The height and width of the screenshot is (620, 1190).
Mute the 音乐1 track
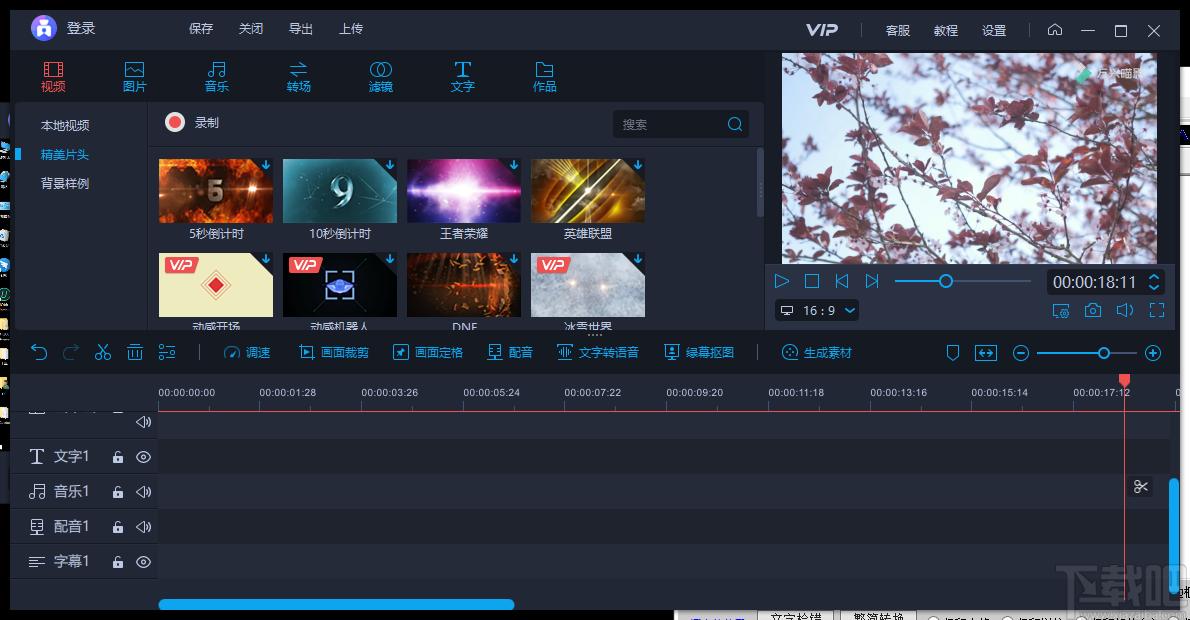point(143,492)
